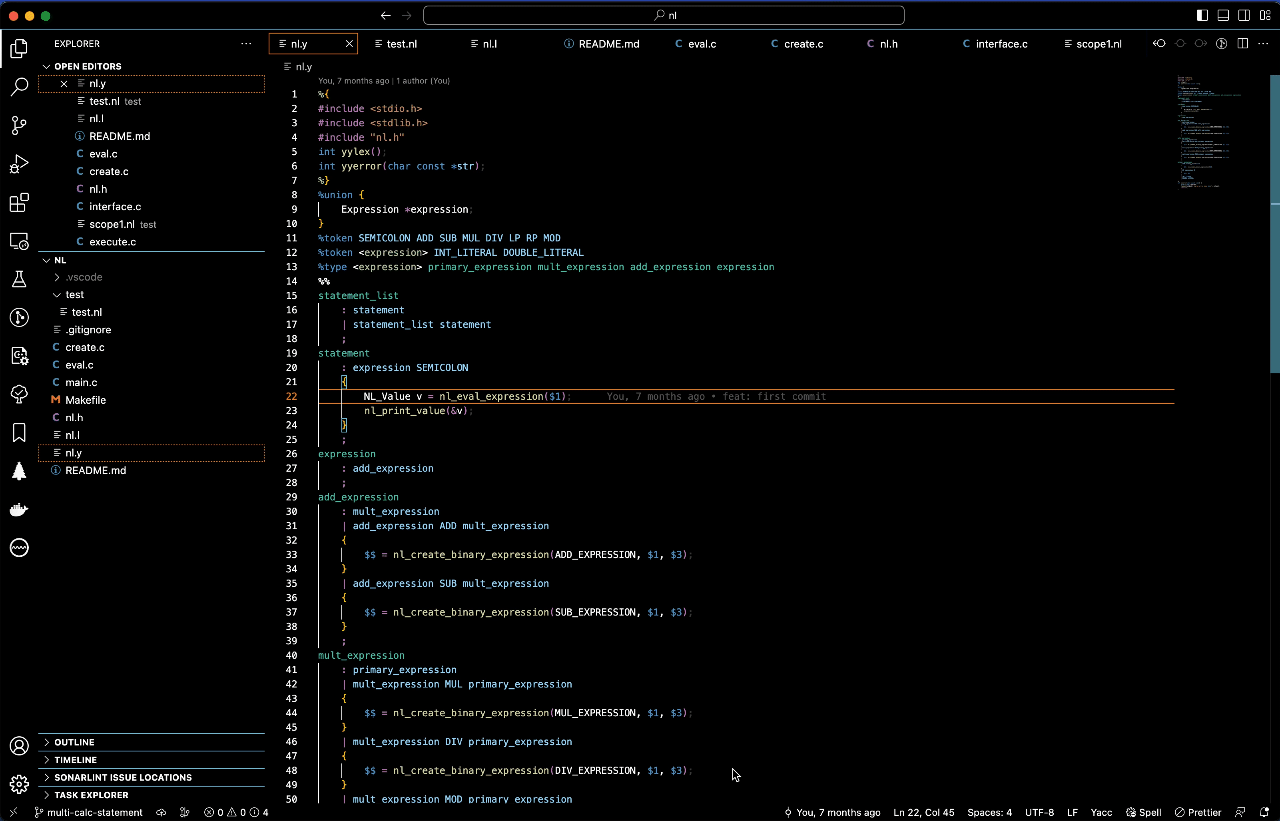Collapse the test folder
Screen dimensions: 1280x821
(152, 295)
